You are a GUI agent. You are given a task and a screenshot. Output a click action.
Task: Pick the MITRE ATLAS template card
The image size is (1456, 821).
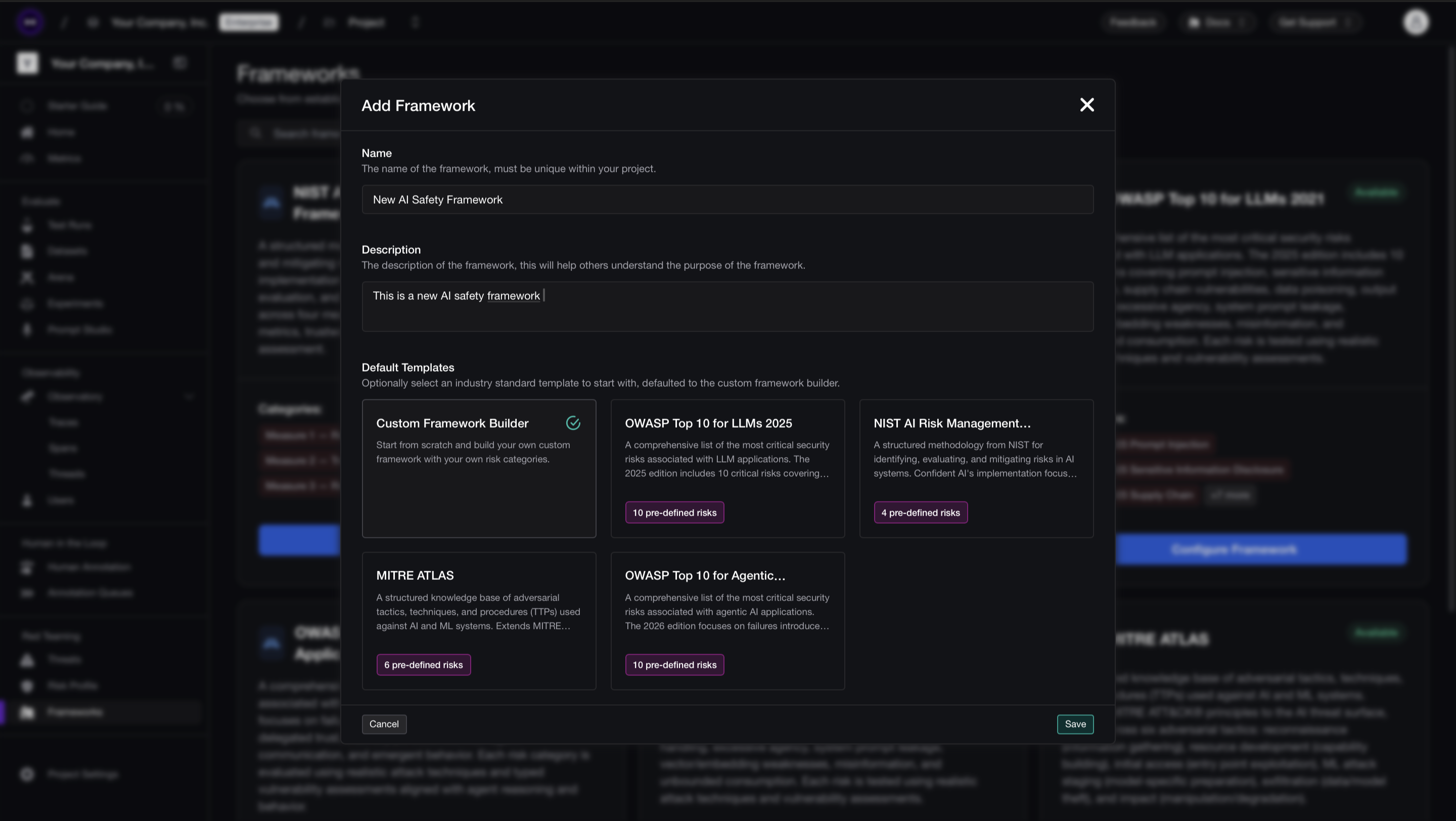(x=479, y=621)
